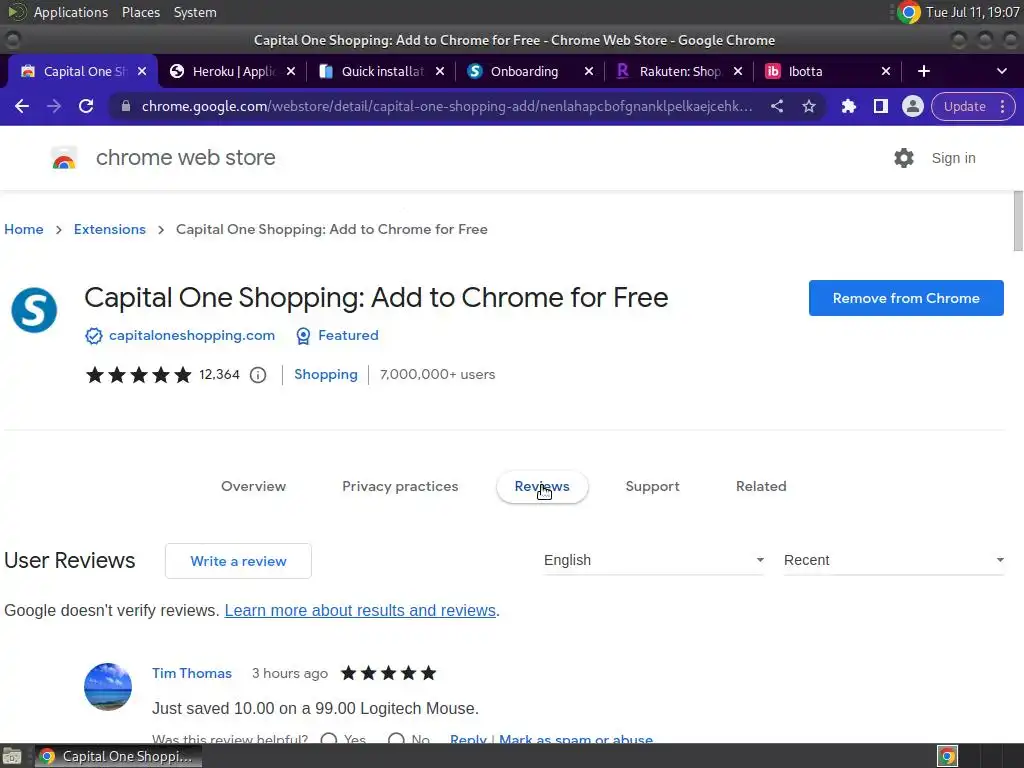Open the Privacy practices tab

400,487
